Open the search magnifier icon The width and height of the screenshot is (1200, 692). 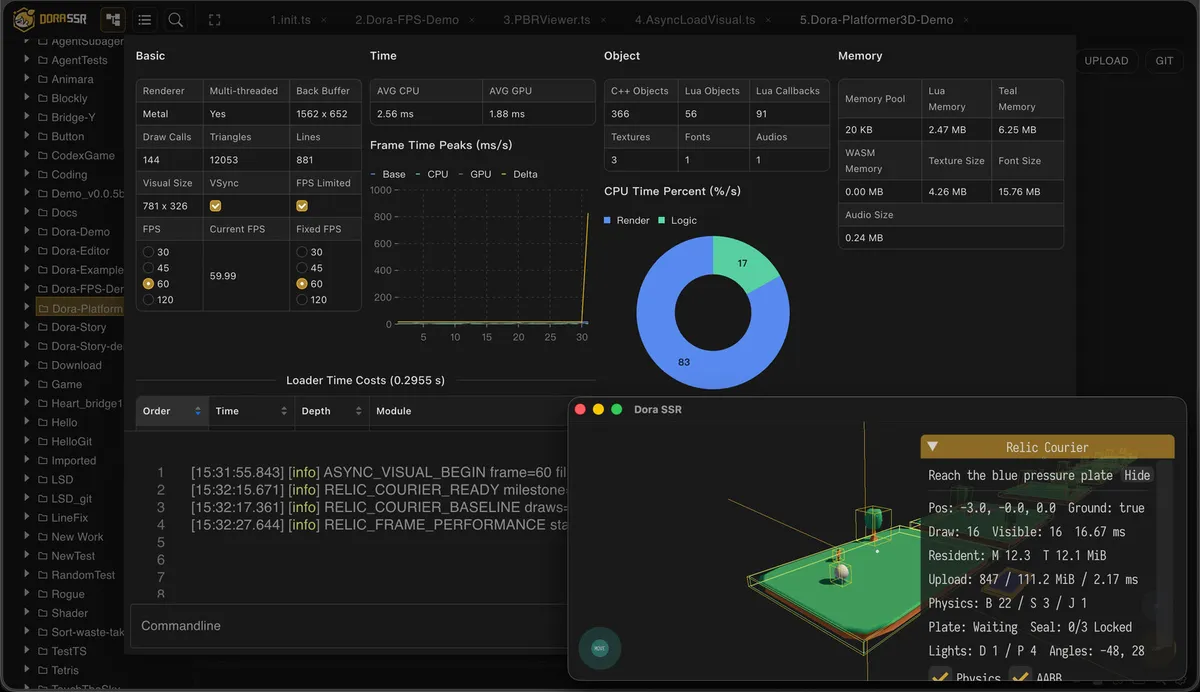pos(175,19)
